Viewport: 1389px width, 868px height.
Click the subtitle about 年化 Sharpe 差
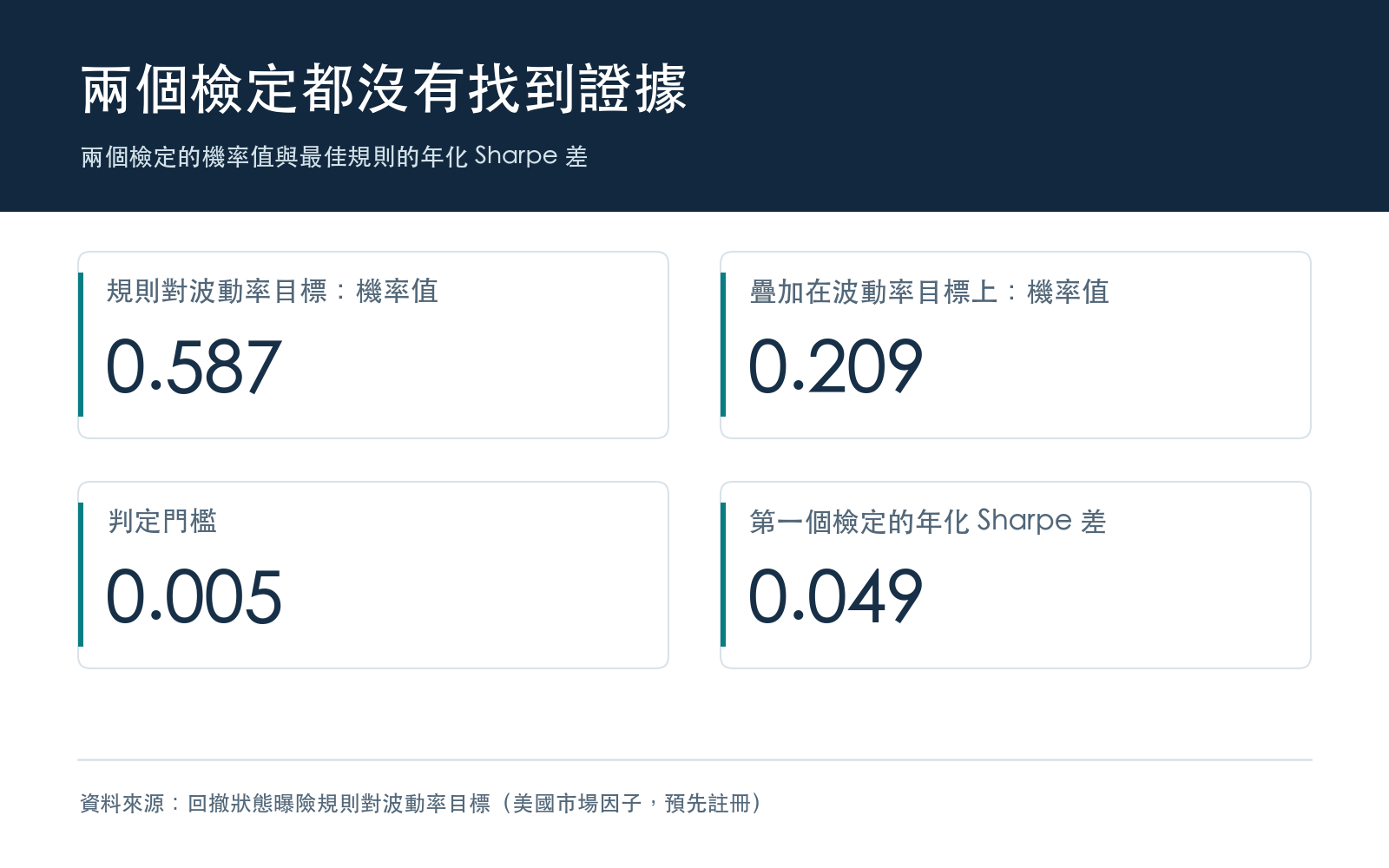click(x=334, y=156)
